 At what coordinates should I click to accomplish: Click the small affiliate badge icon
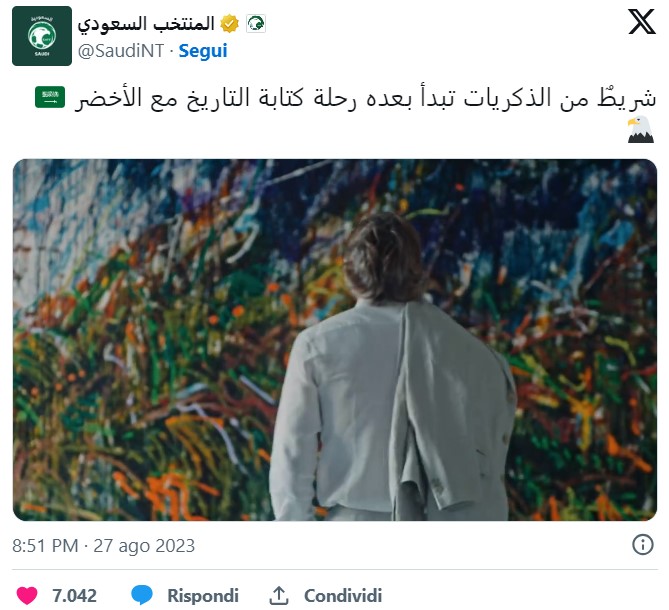pyautogui.click(x=256, y=23)
